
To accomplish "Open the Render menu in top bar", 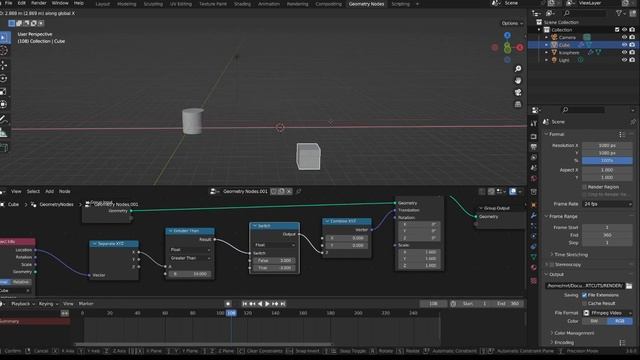I will (39, 3).
